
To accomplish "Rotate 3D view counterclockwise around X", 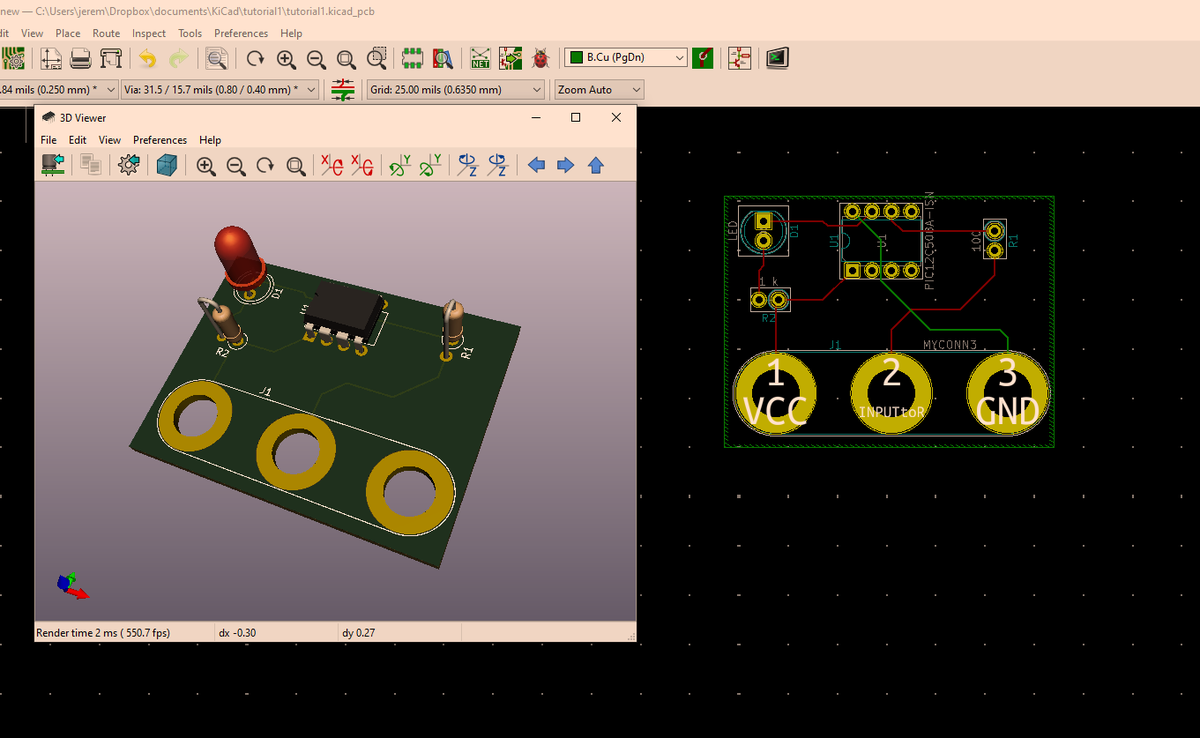I will point(363,166).
